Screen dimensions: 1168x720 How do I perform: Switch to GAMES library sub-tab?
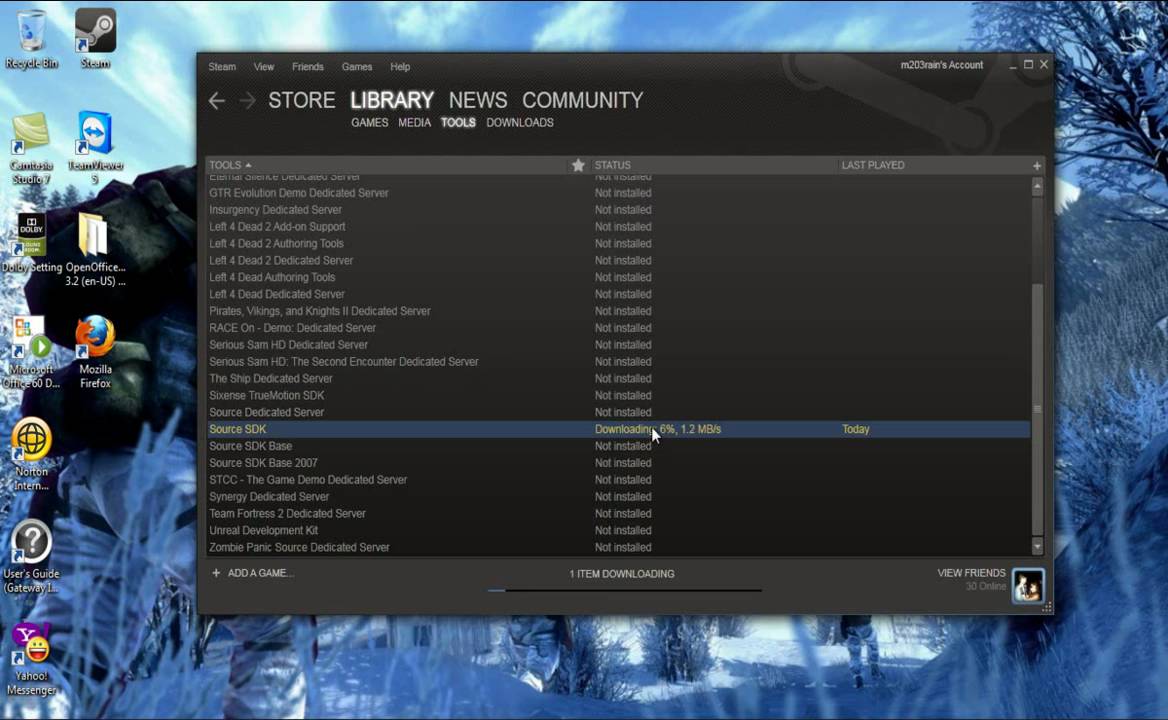pos(369,123)
